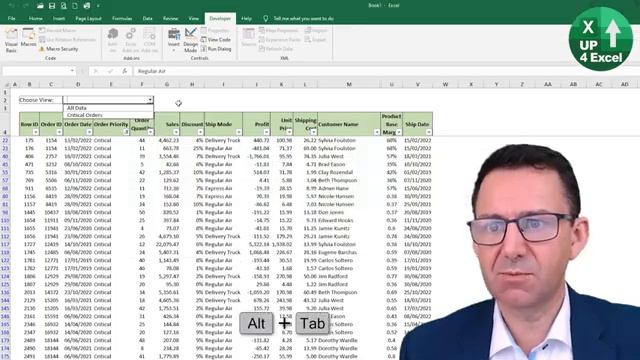The width and height of the screenshot is (640, 360).
Task: Open the File tab
Action: 11,18
